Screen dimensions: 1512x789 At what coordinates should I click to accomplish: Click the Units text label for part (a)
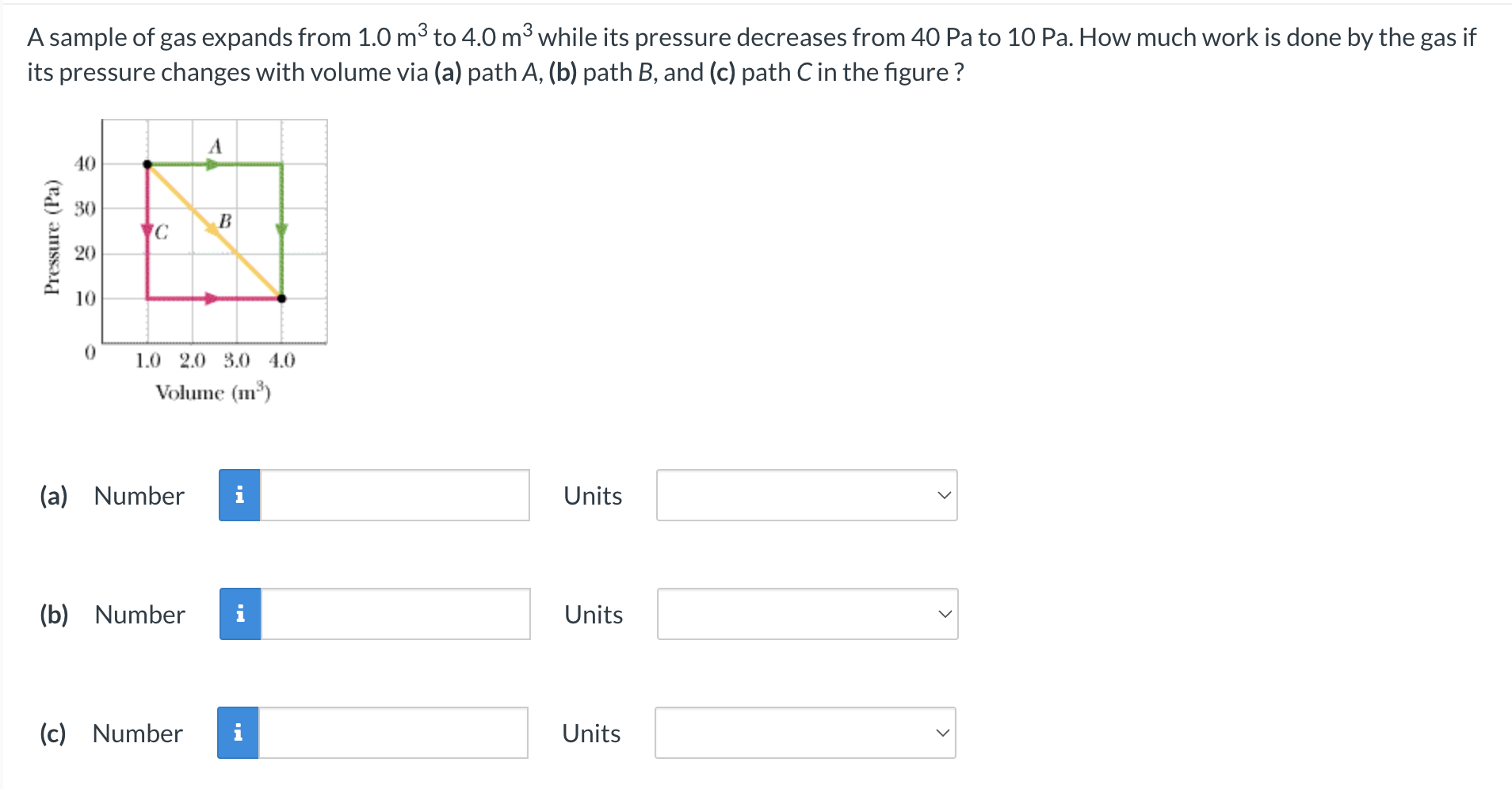coord(592,494)
